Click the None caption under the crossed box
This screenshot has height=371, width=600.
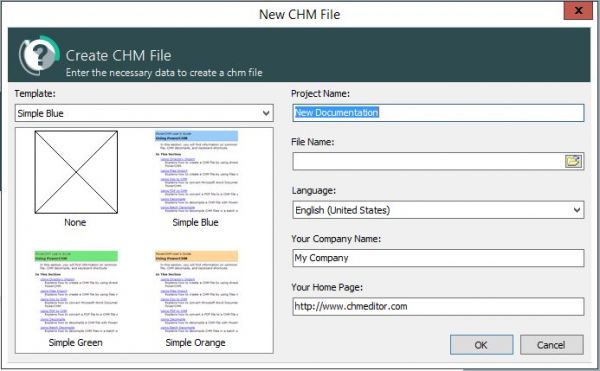pos(75,223)
